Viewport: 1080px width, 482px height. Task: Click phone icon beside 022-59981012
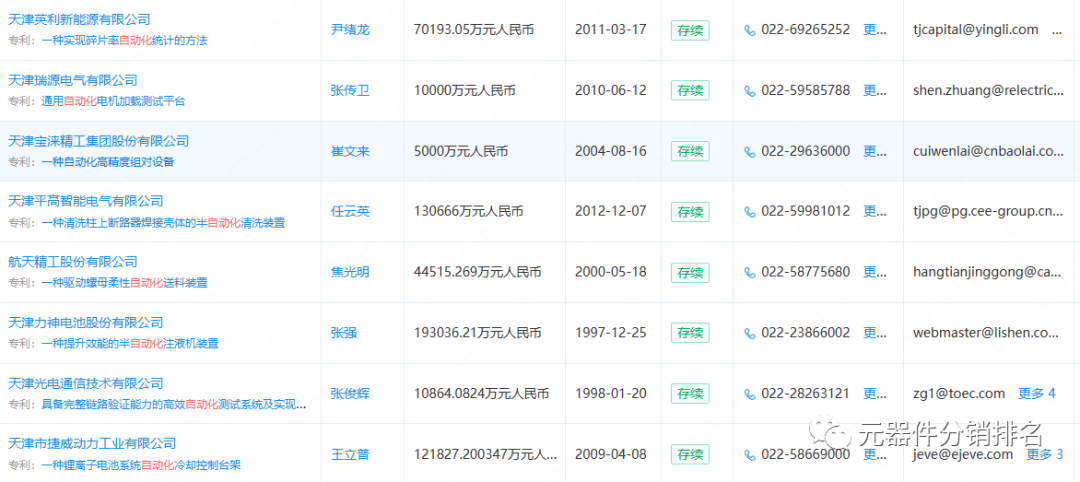tap(750, 211)
